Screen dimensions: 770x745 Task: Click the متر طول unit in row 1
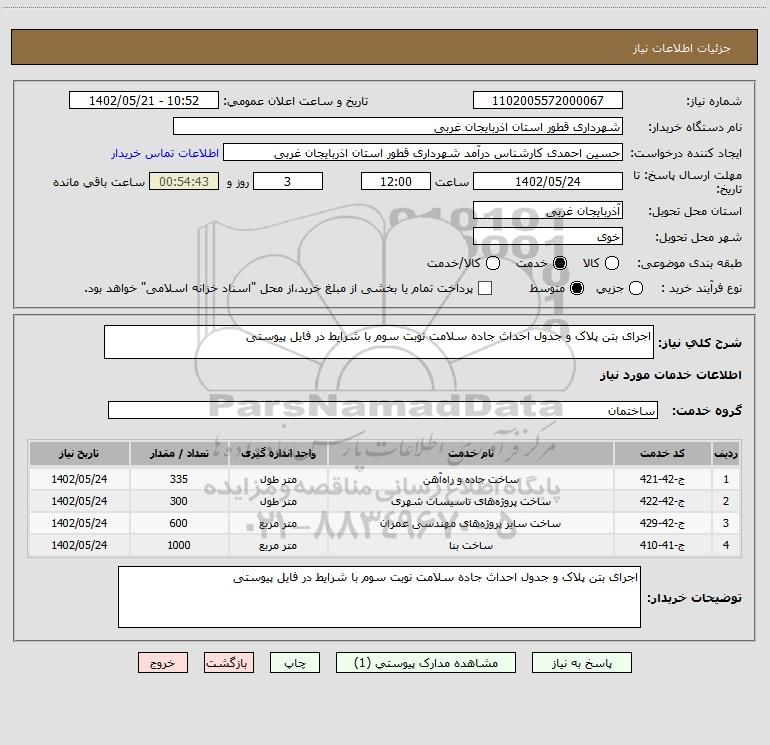tap(278, 480)
